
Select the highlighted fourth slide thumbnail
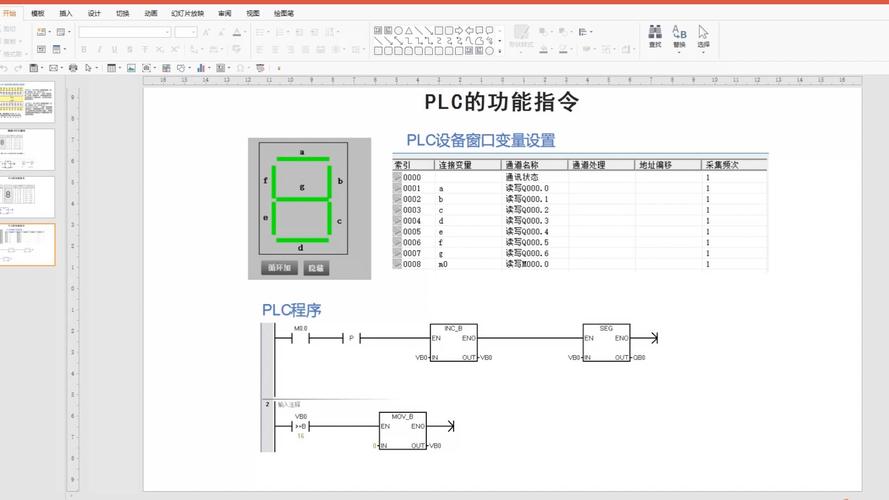(27, 244)
